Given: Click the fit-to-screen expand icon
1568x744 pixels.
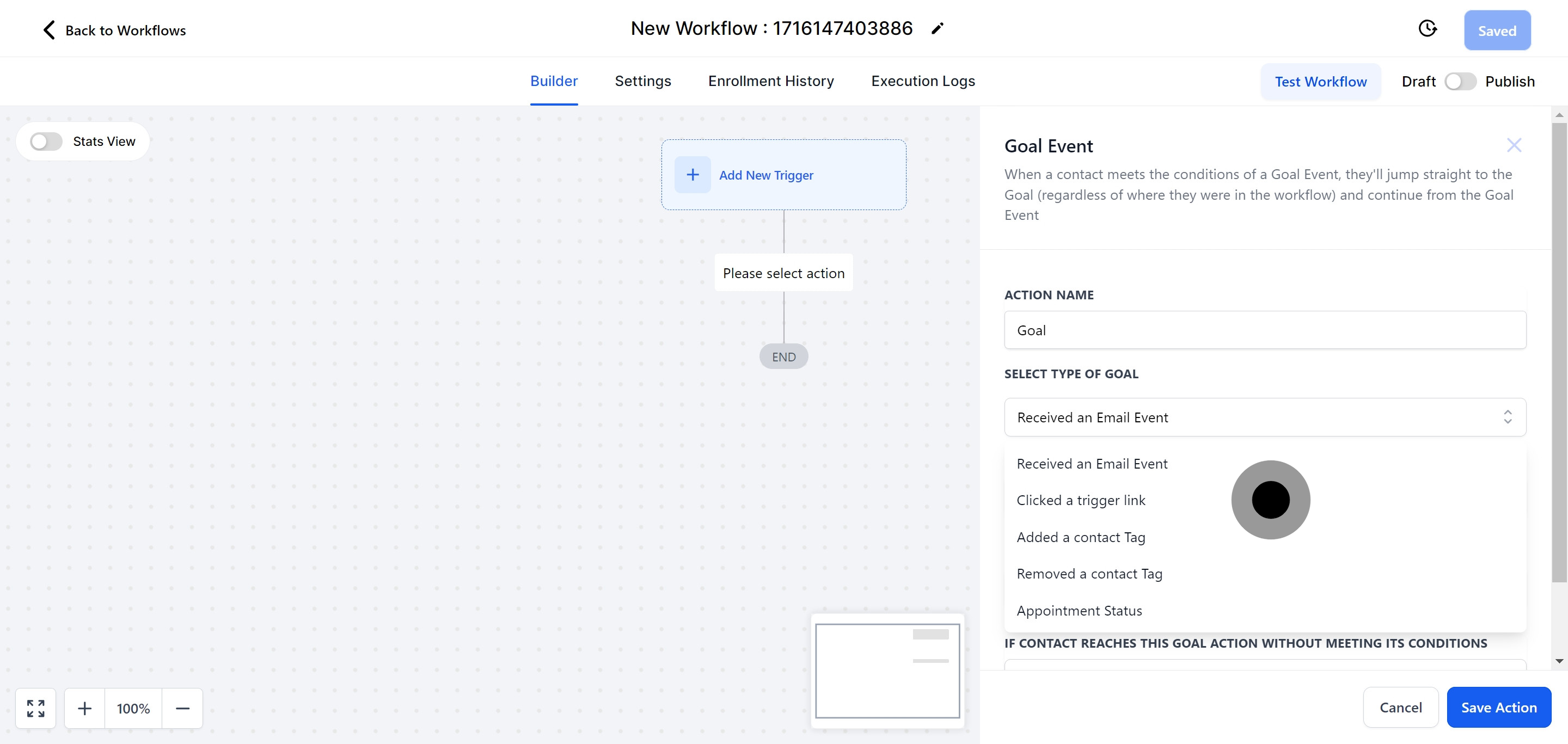Looking at the screenshot, I should click(36, 708).
